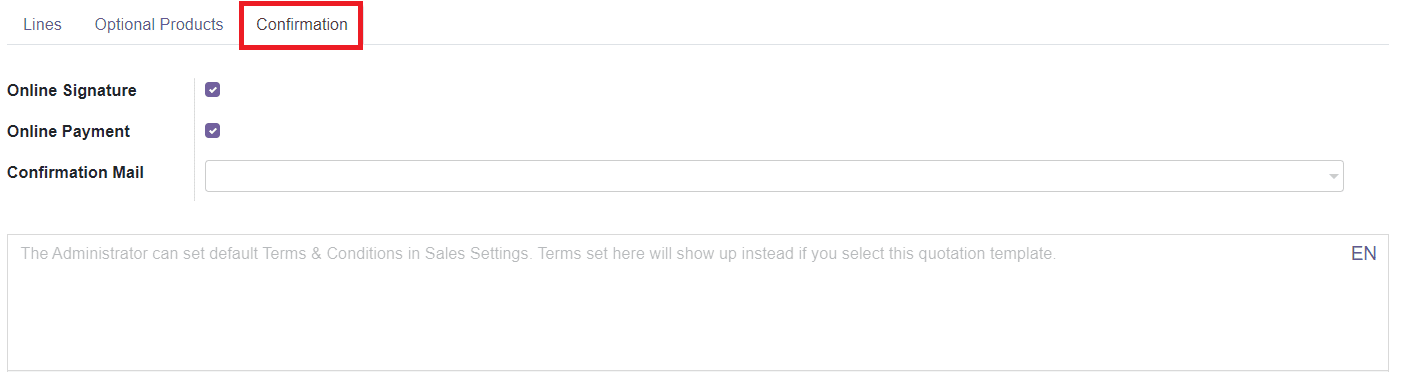This screenshot has height=372, width=1406.
Task: Select the language indicator EN
Action: coord(1363,254)
